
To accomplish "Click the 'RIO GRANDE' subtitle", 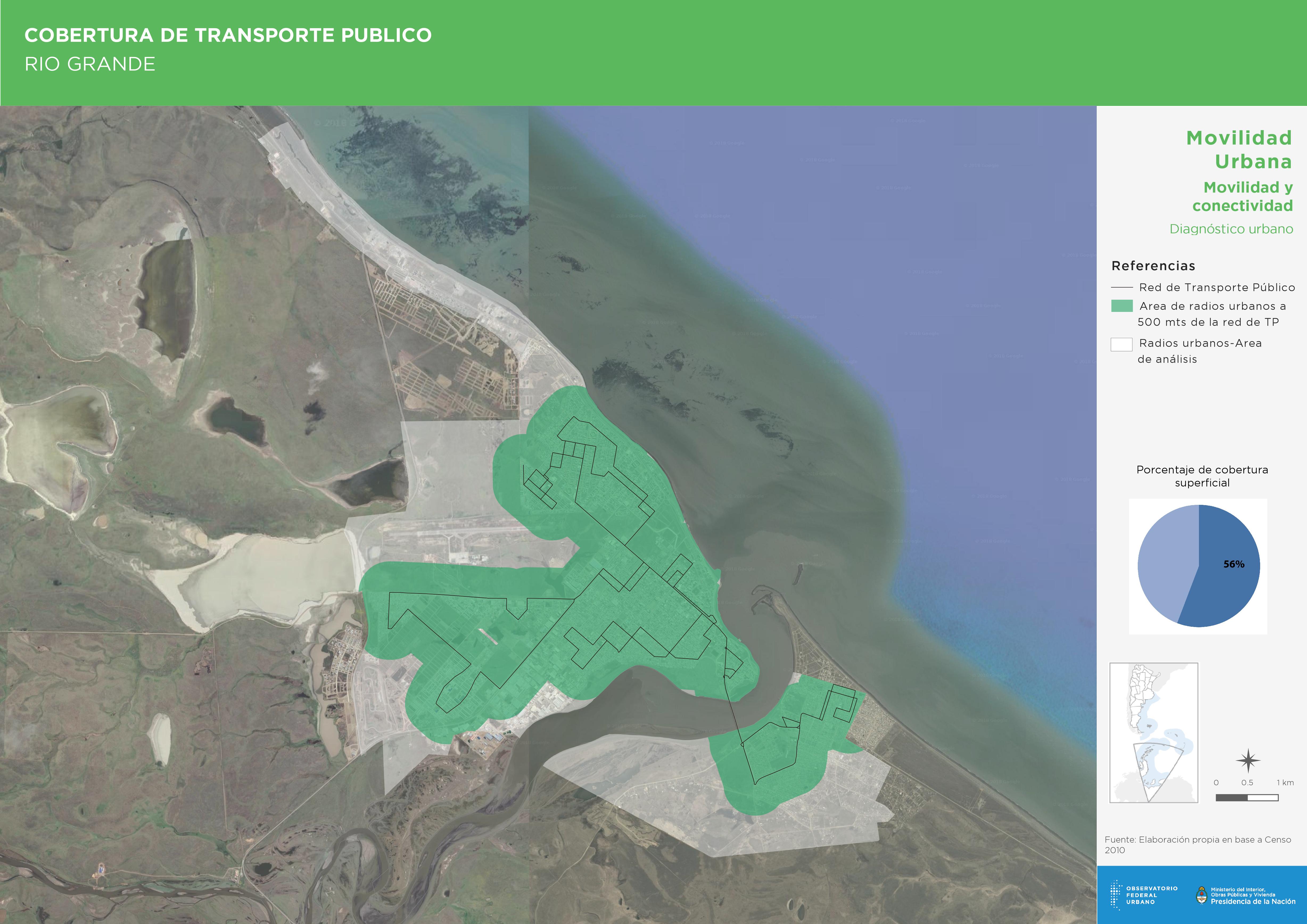I will tap(90, 64).
